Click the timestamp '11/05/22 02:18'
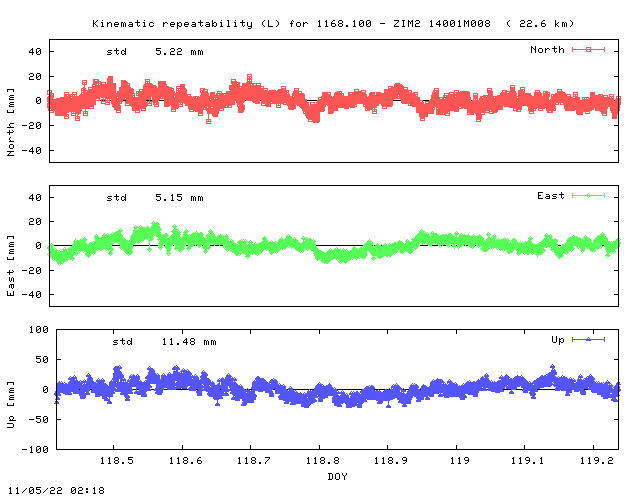 click(56, 490)
